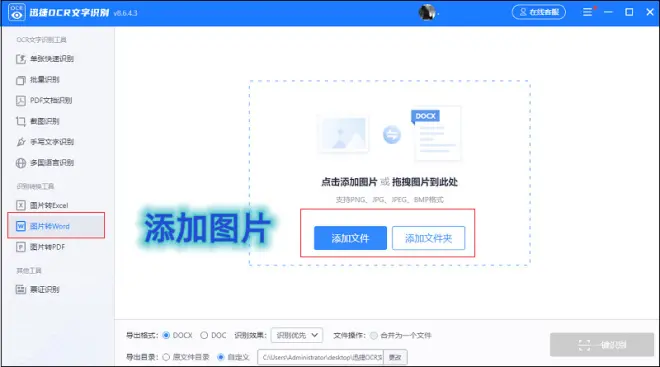Screen dimensions: 660x367
Task: Open the hamburger menu icon
Action: (588, 12)
